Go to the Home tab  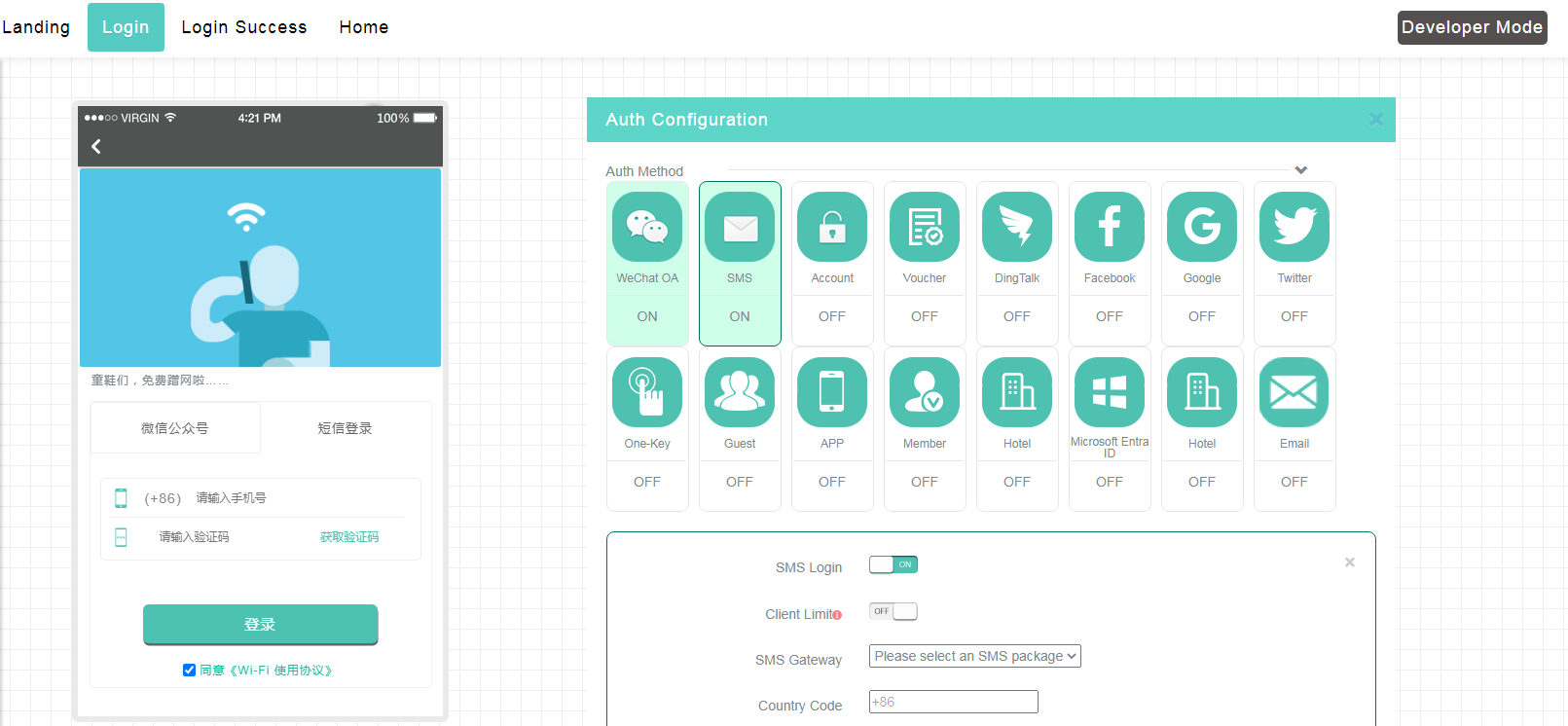[364, 27]
